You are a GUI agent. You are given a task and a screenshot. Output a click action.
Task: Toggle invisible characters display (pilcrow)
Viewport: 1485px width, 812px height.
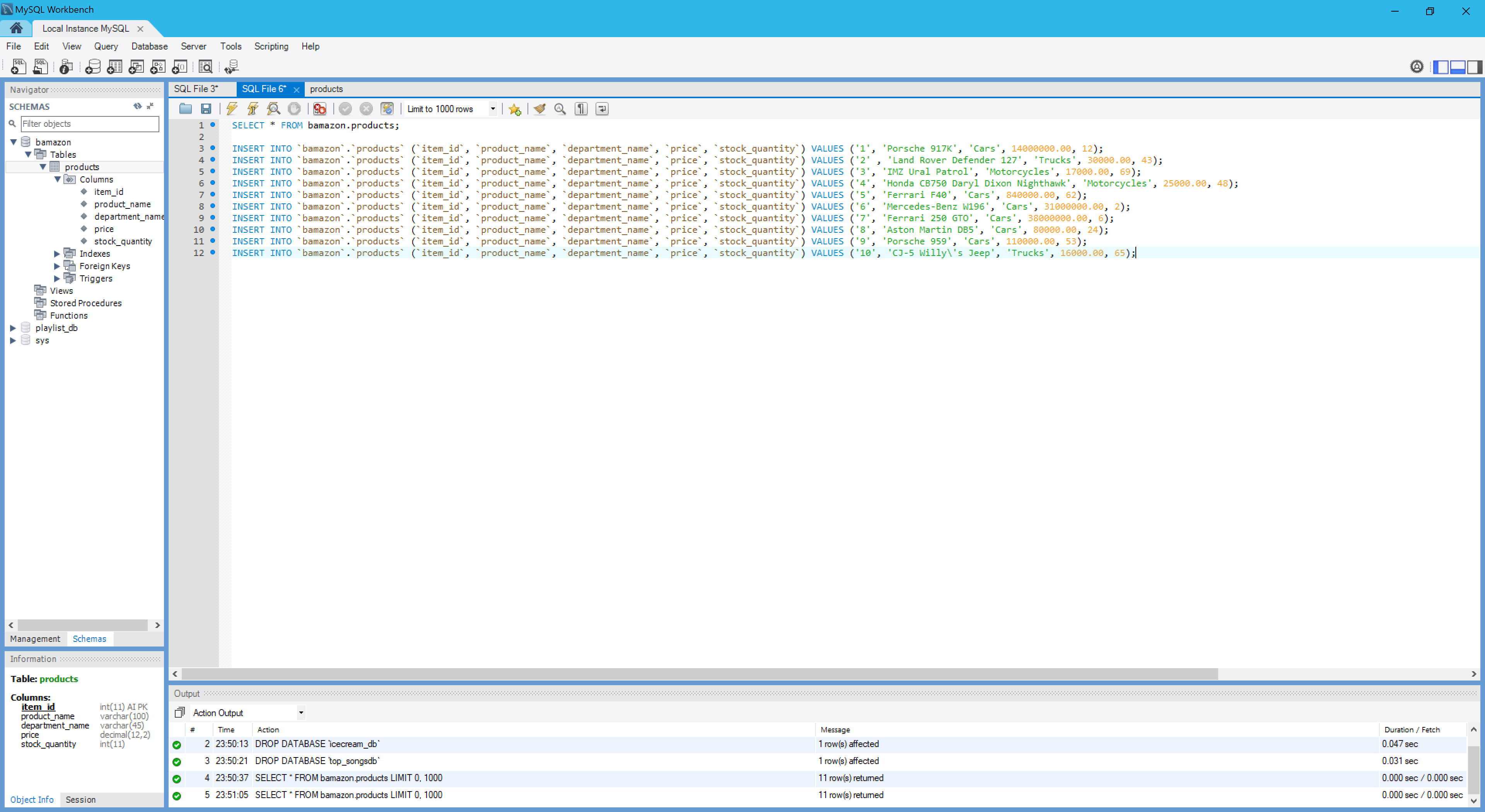pyautogui.click(x=581, y=108)
